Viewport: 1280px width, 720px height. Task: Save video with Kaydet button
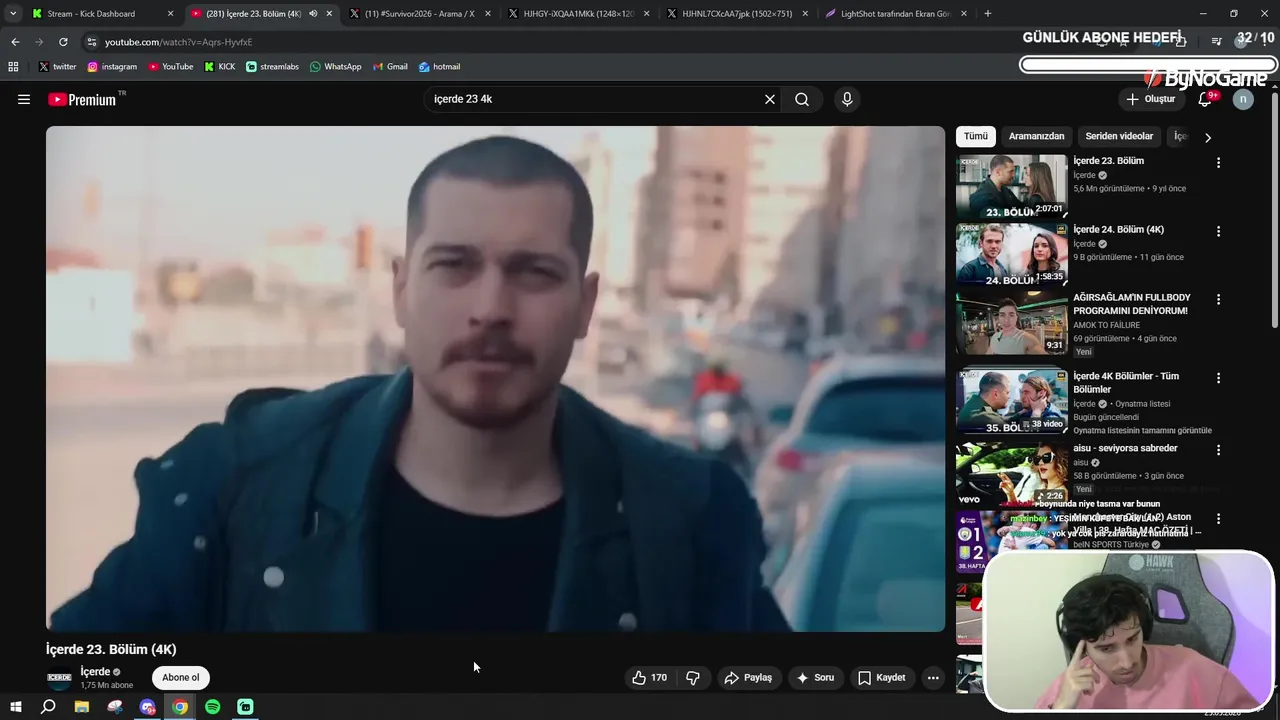pos(881,678)
